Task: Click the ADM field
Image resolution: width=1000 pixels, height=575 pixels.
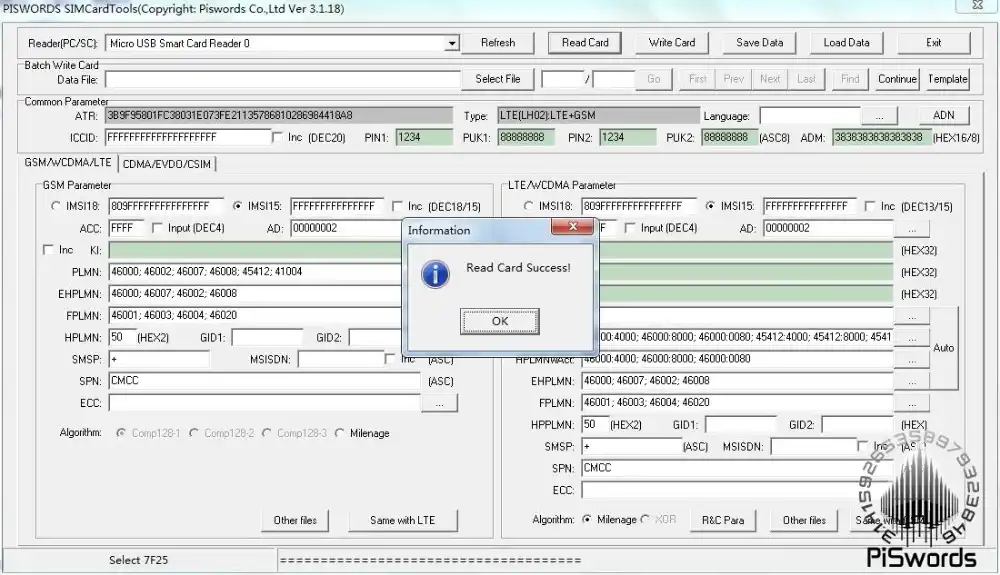Action: (x=881, y=138)
